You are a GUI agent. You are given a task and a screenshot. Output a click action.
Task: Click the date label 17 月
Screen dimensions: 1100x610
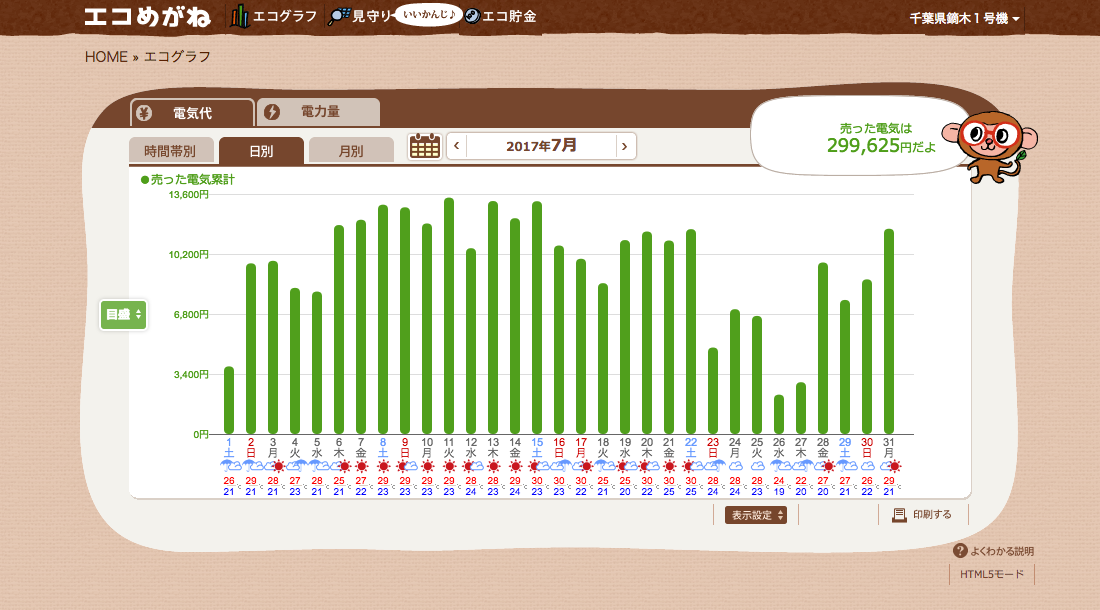[581, 448]
